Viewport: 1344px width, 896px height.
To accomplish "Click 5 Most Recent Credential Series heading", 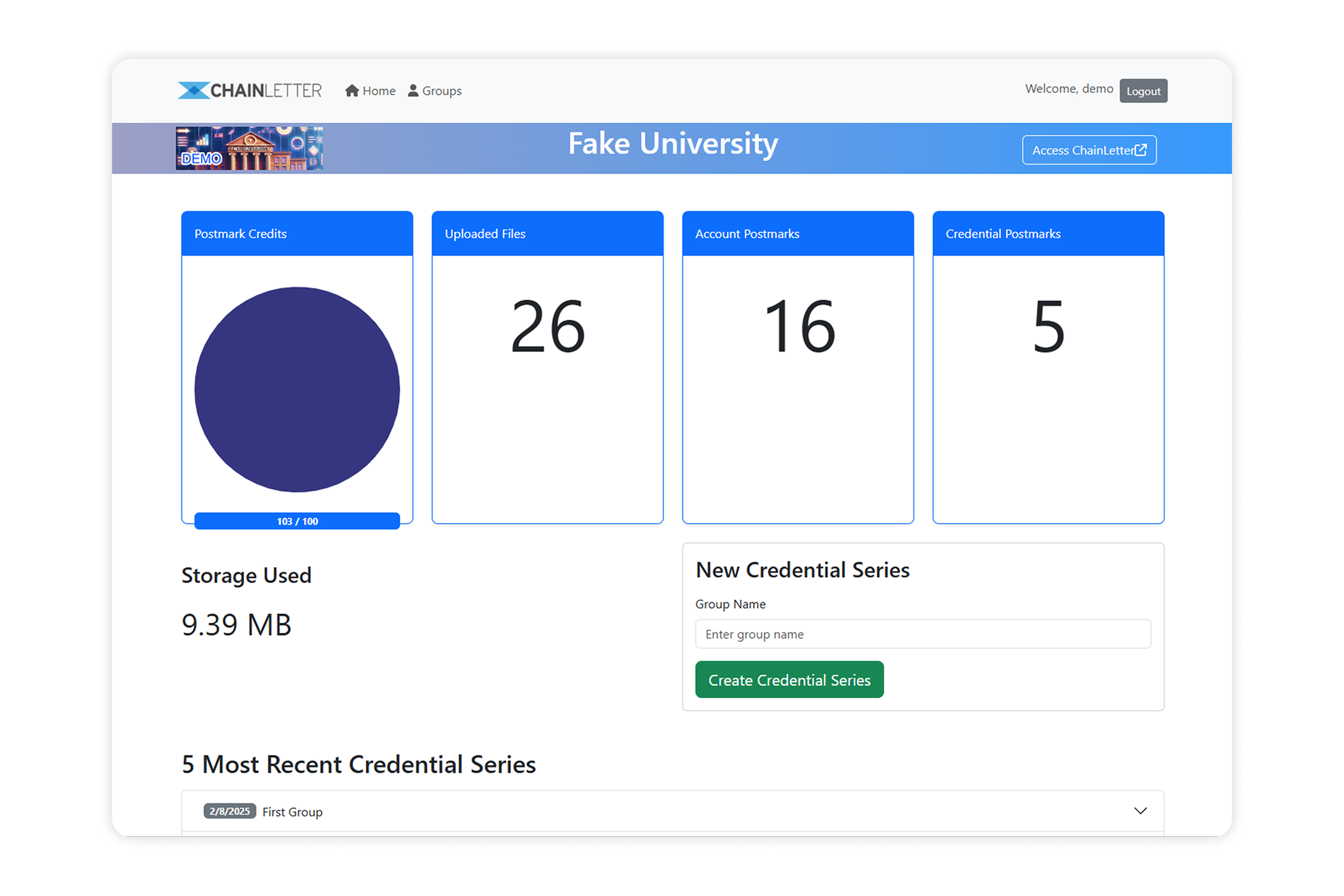I will click(x=359, y=764).
